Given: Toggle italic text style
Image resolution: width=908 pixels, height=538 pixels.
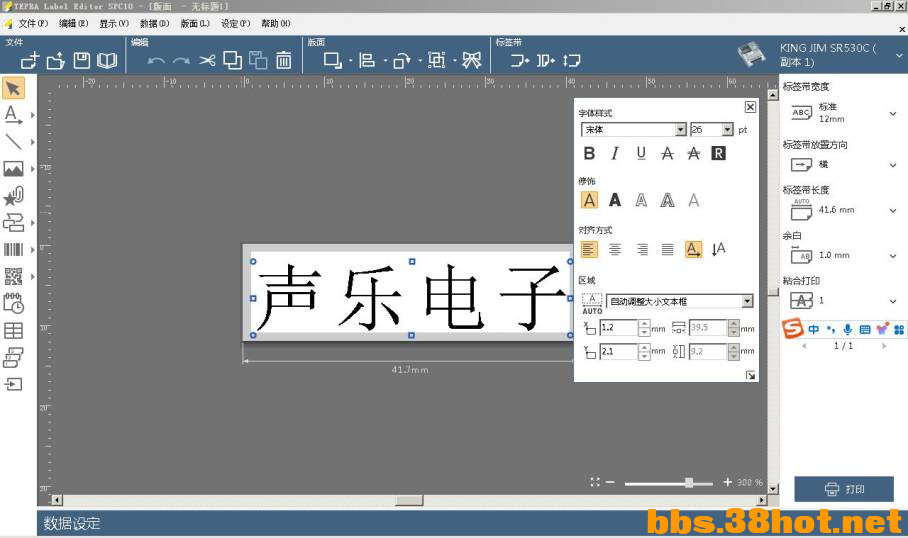Looking at the screenshot, I should pyautogui.click(x=615, y=153).
